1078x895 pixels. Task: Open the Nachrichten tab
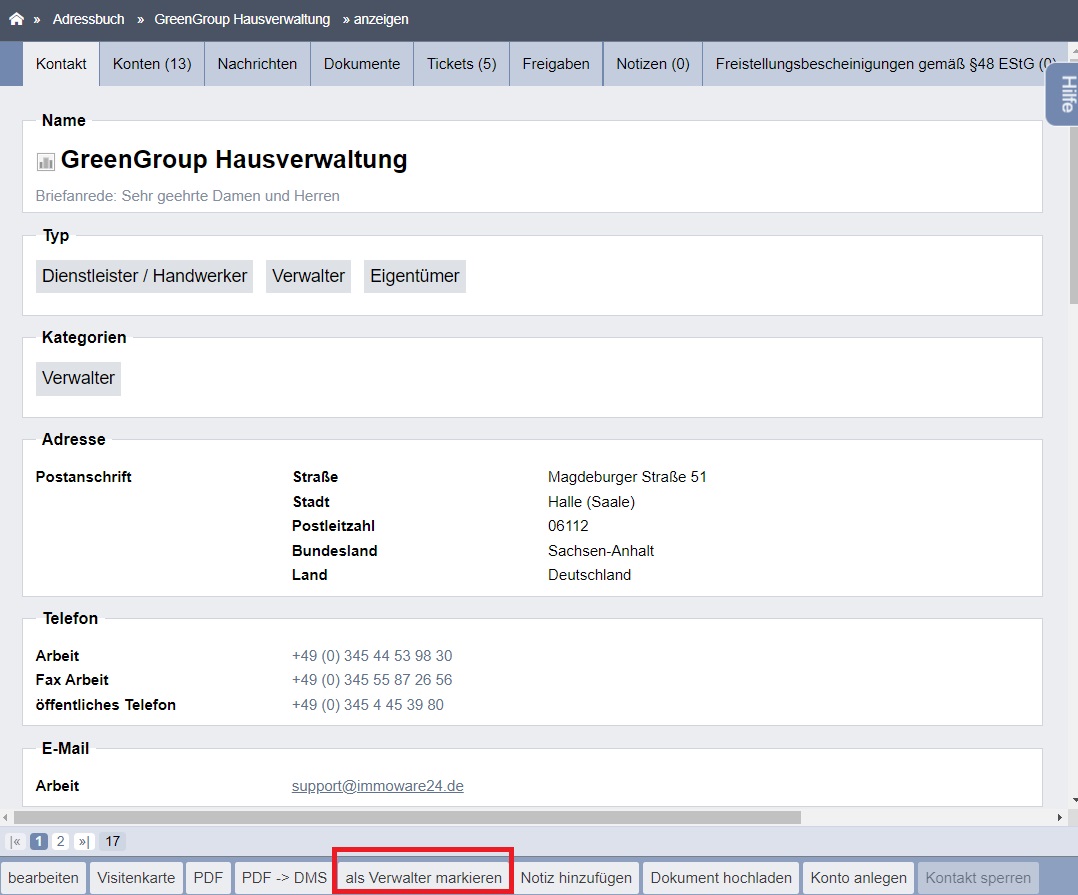coord(257,64)
